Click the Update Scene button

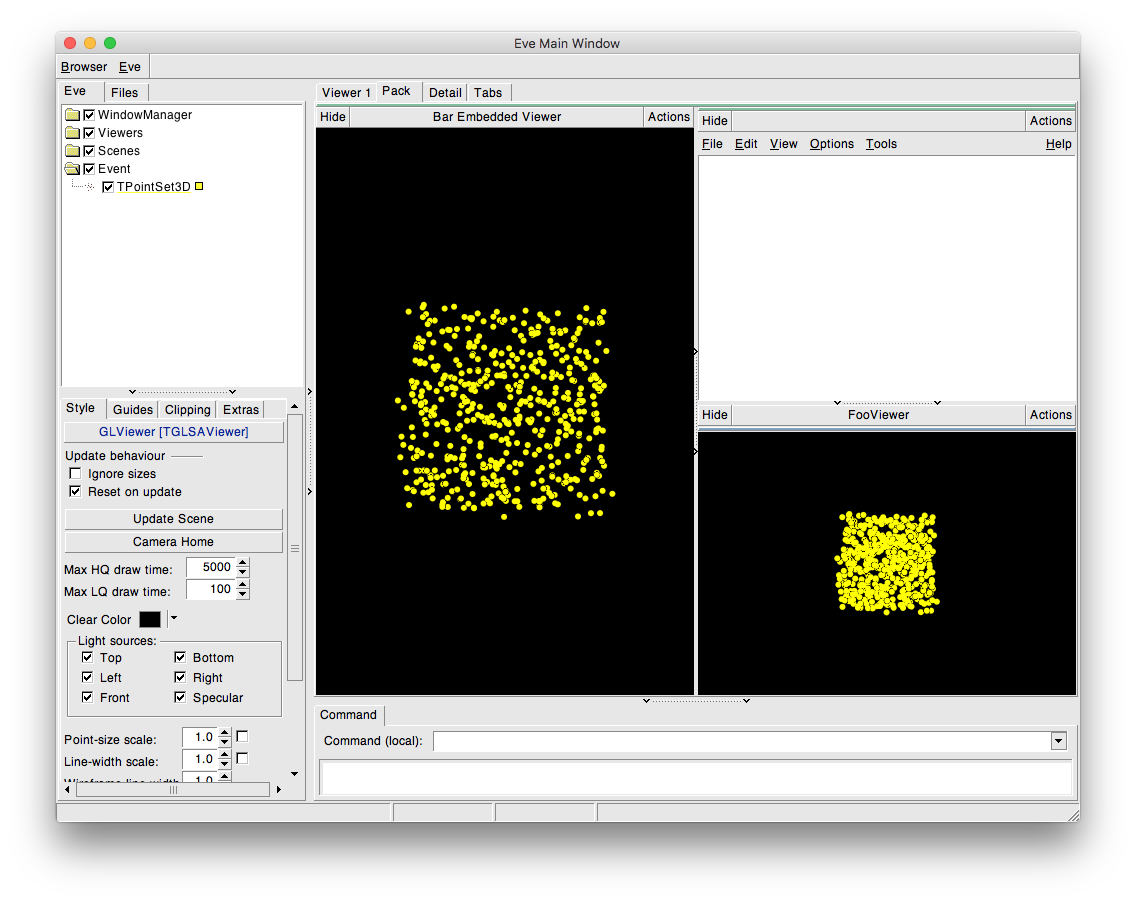tap(173, 519)
